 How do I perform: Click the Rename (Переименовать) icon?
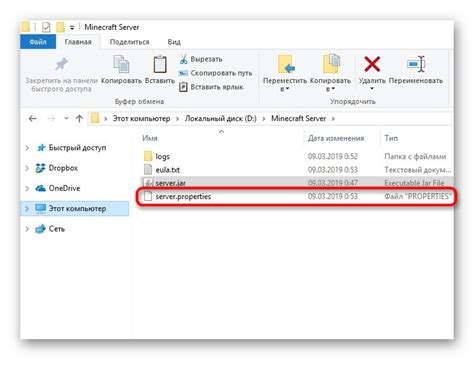416,64
